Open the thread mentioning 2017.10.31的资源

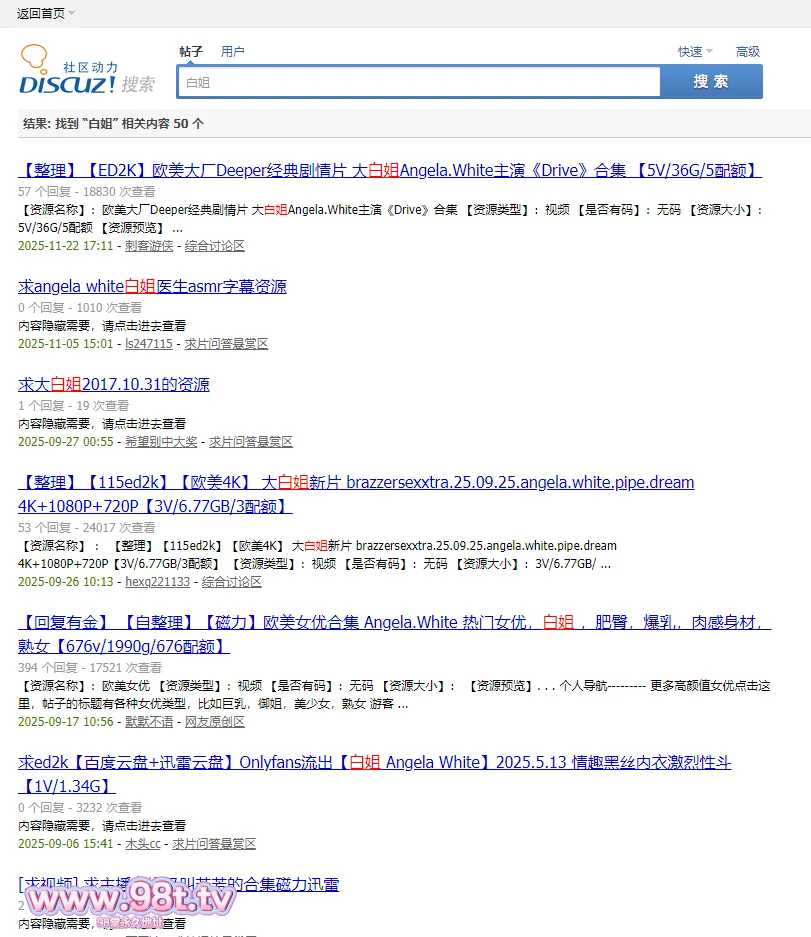(114, 385)
